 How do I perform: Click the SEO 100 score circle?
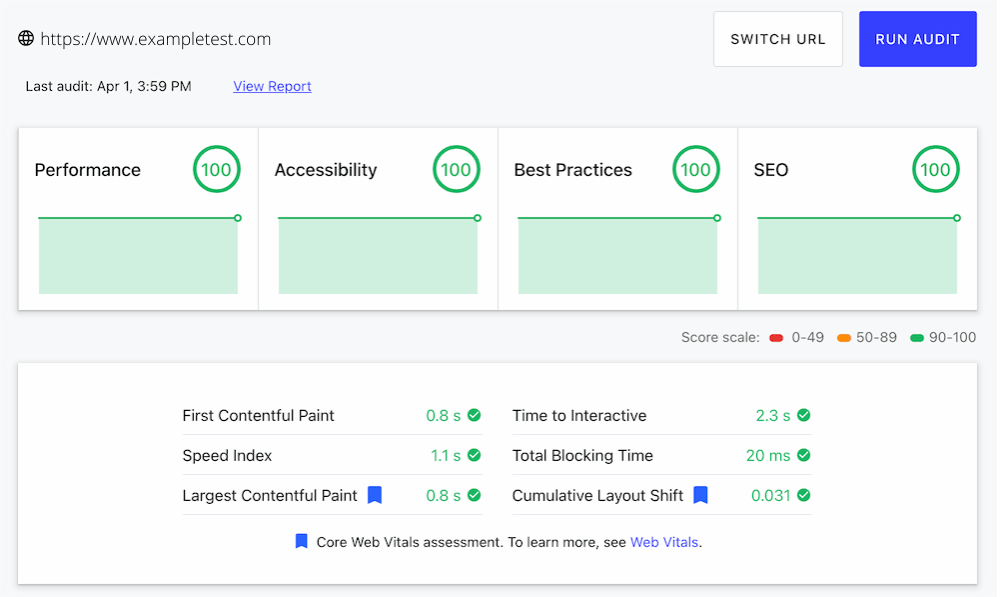(936, 170)
